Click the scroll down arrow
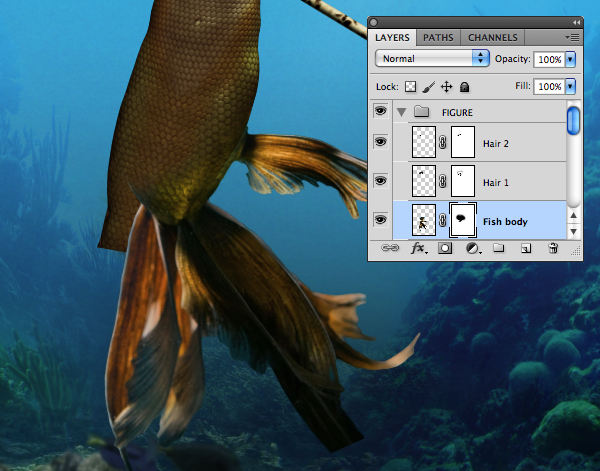600x471 pixels. coord(573,231)
